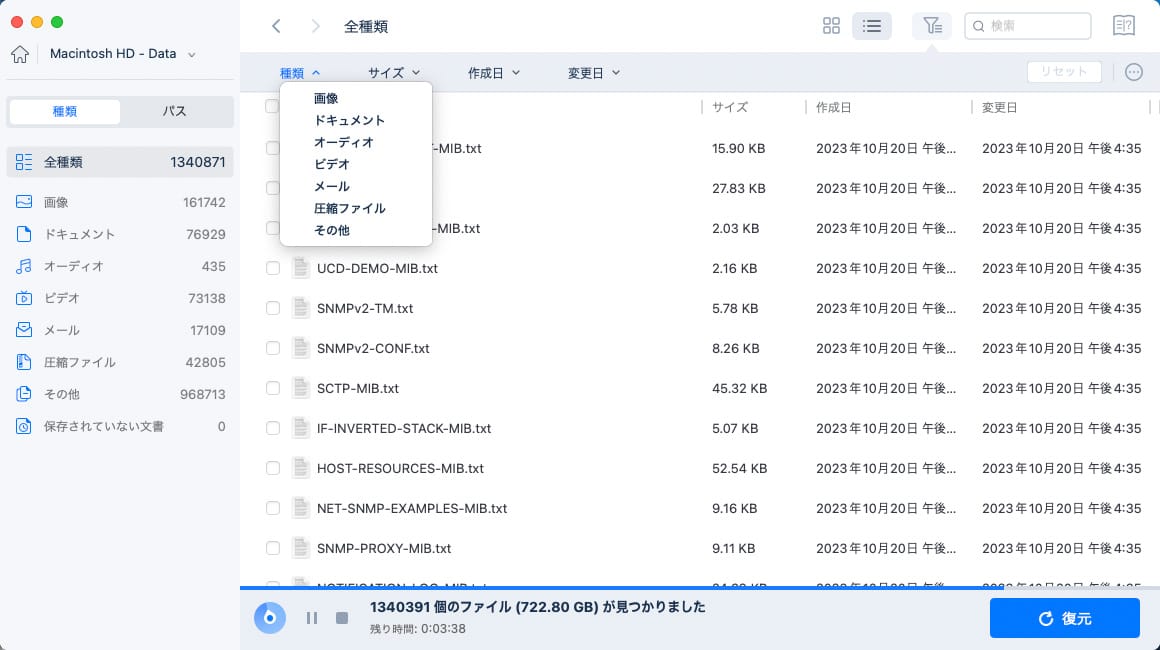Choose ビデオ from the open 種類 menu

[331, 164]
